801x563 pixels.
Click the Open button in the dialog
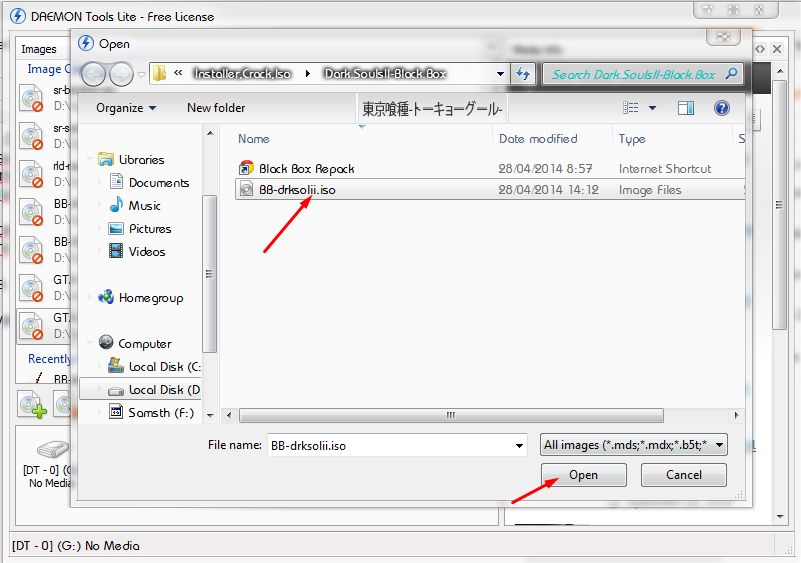point(583,475)
